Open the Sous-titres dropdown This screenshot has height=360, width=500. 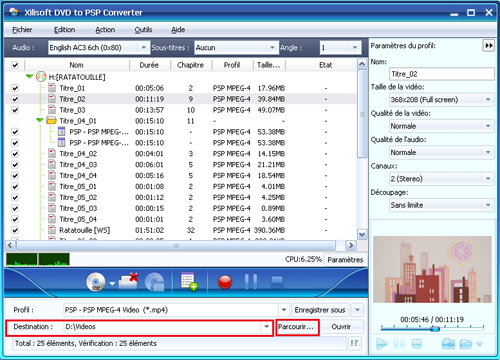tap(272, 48)
